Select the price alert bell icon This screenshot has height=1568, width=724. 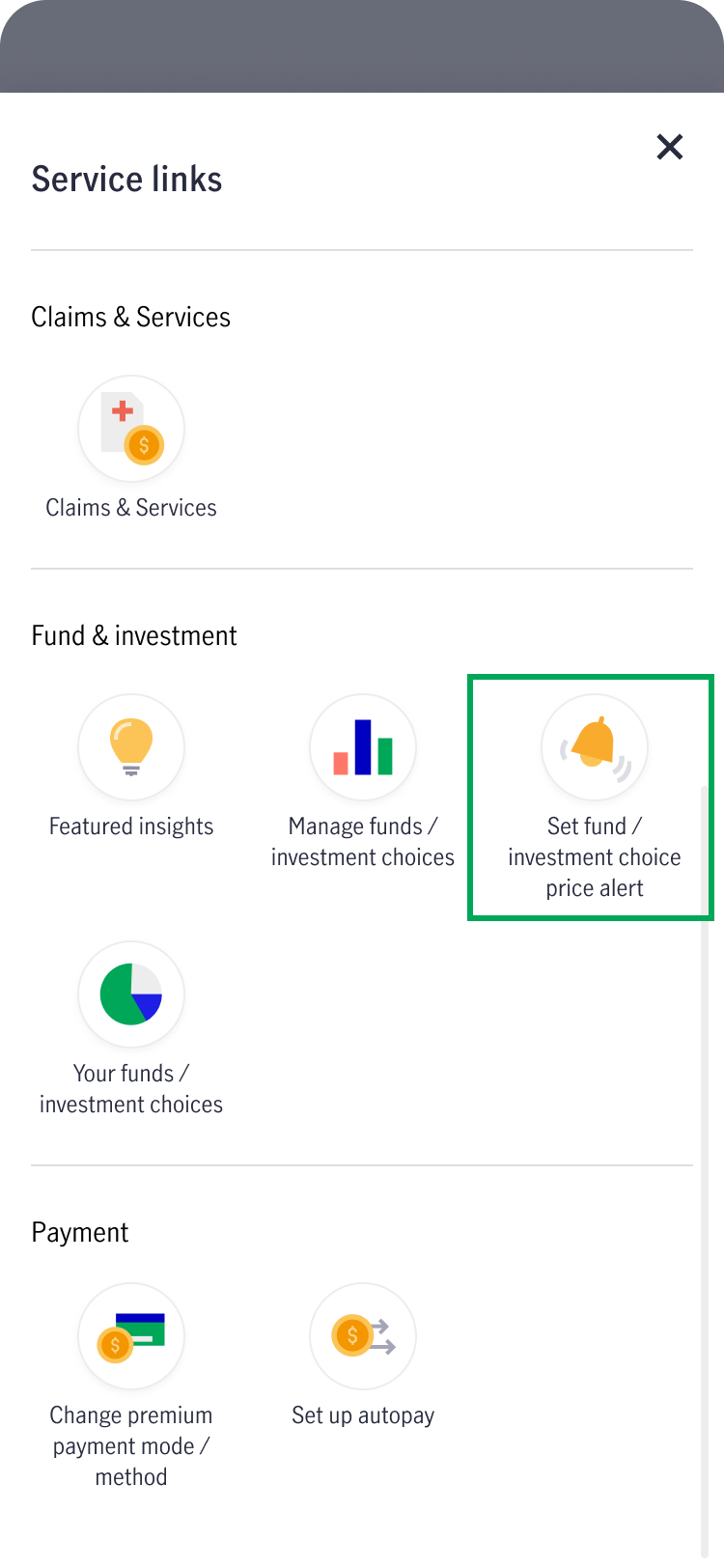[595, 747]
